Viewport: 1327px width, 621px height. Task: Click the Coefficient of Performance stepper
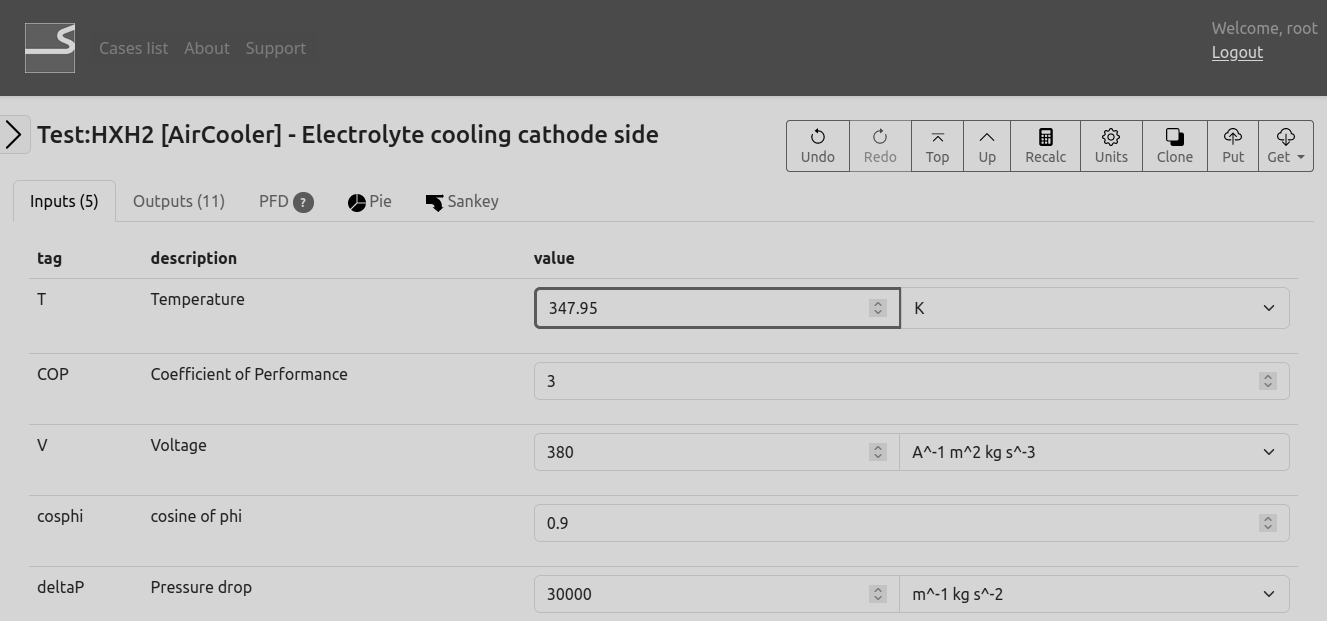[x=1267, y=381]
